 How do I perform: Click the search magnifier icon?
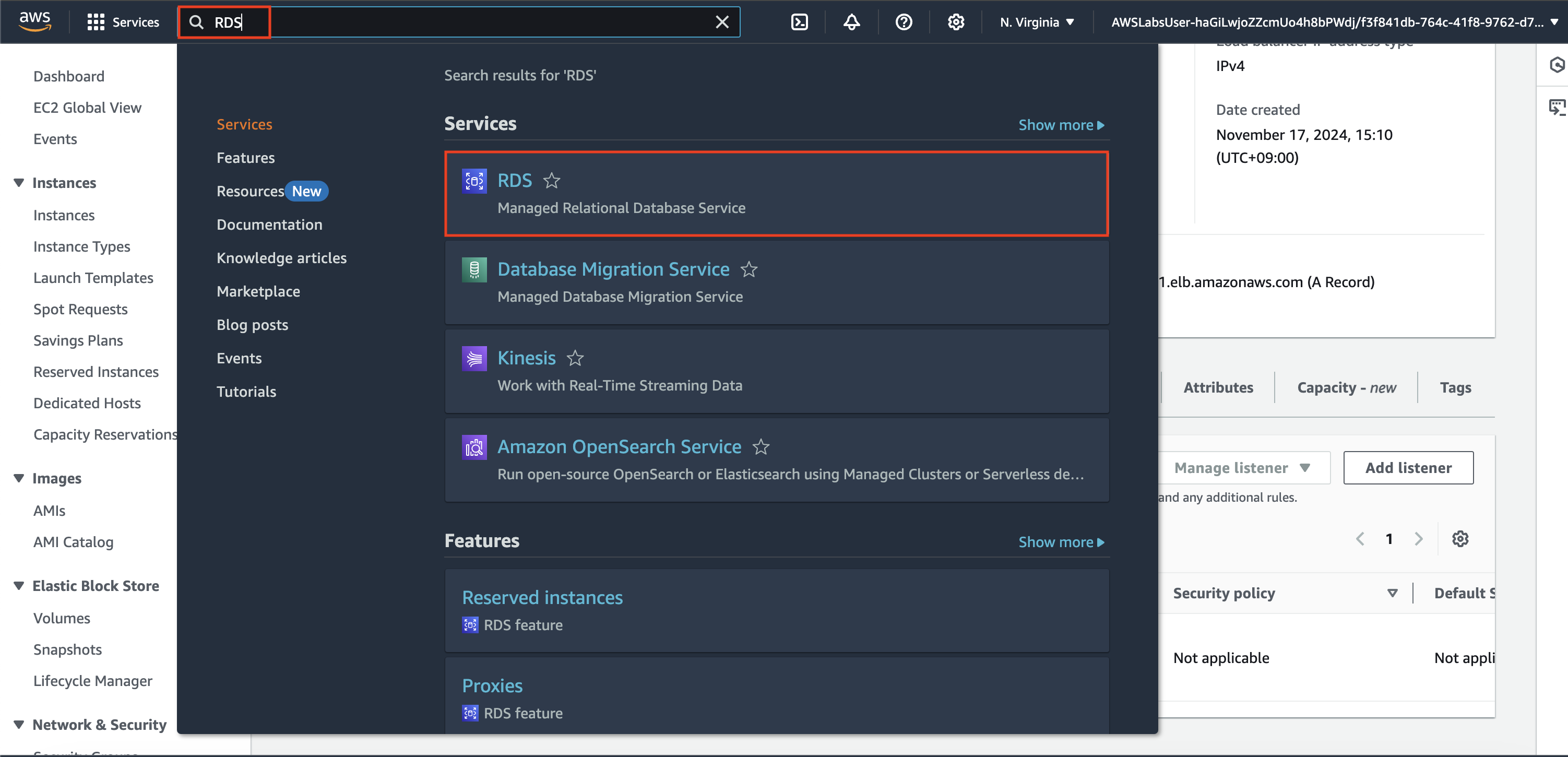pos(196,22)
